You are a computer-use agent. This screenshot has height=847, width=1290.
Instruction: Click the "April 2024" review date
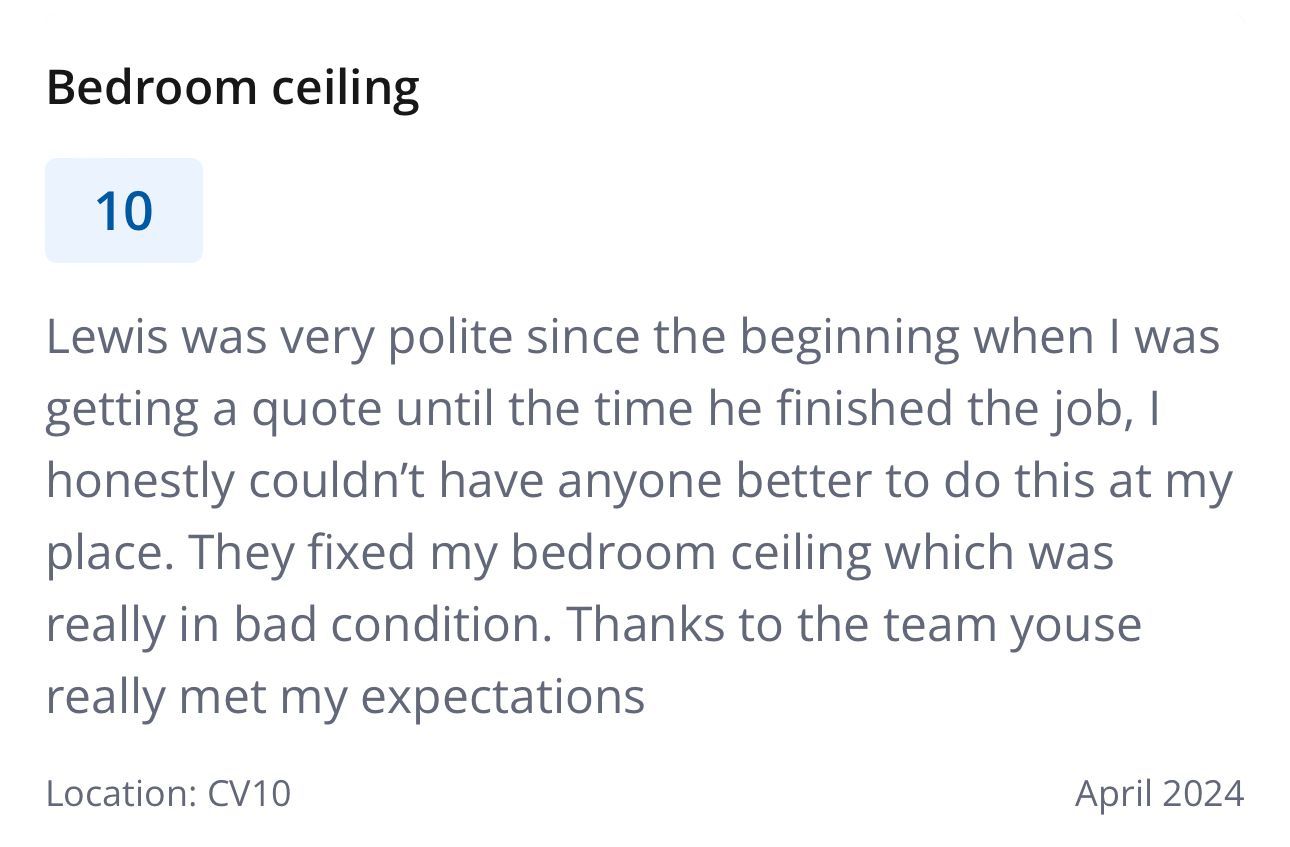pyautogui.click(x=1159, y=793)
